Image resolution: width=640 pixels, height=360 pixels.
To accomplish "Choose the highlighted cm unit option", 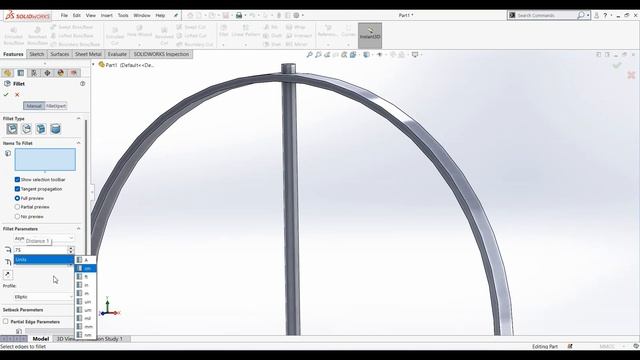I will 86,268.
